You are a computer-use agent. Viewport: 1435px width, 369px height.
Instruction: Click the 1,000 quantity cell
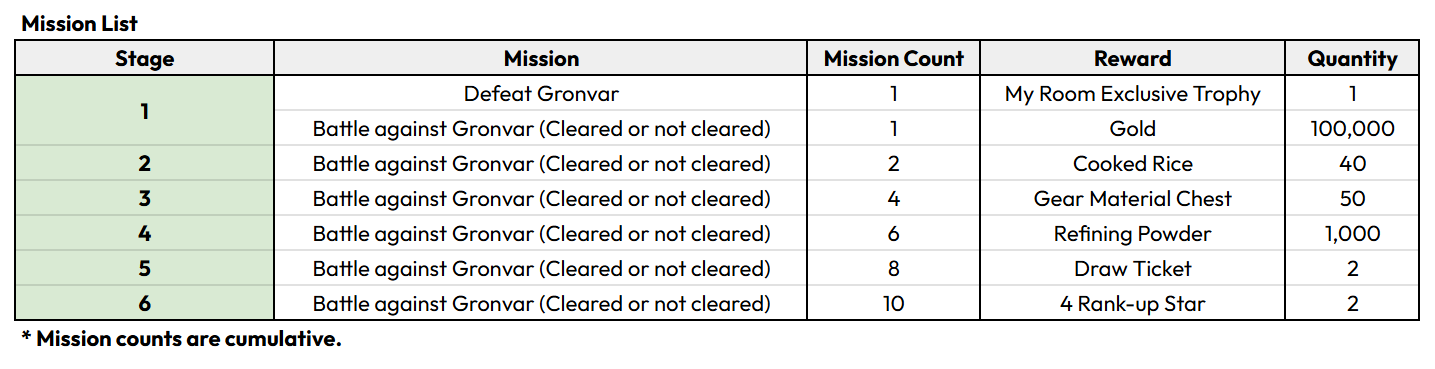tap(1352, 234)
